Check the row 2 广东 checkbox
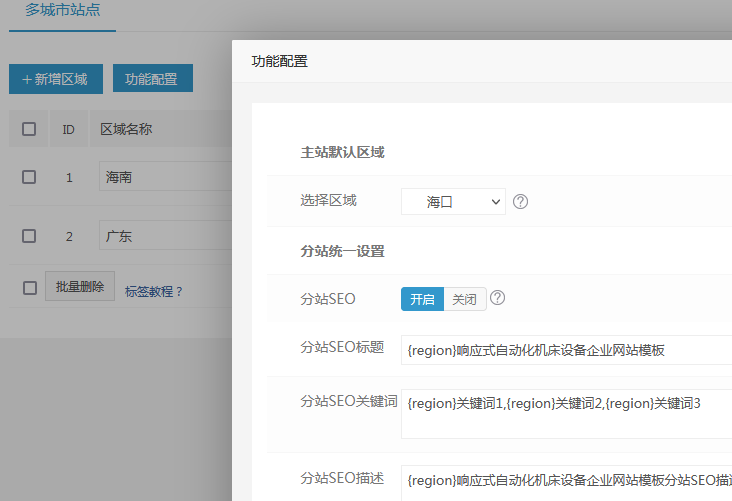The height and width of the screenshot is (501, 732). coord(29,236)
